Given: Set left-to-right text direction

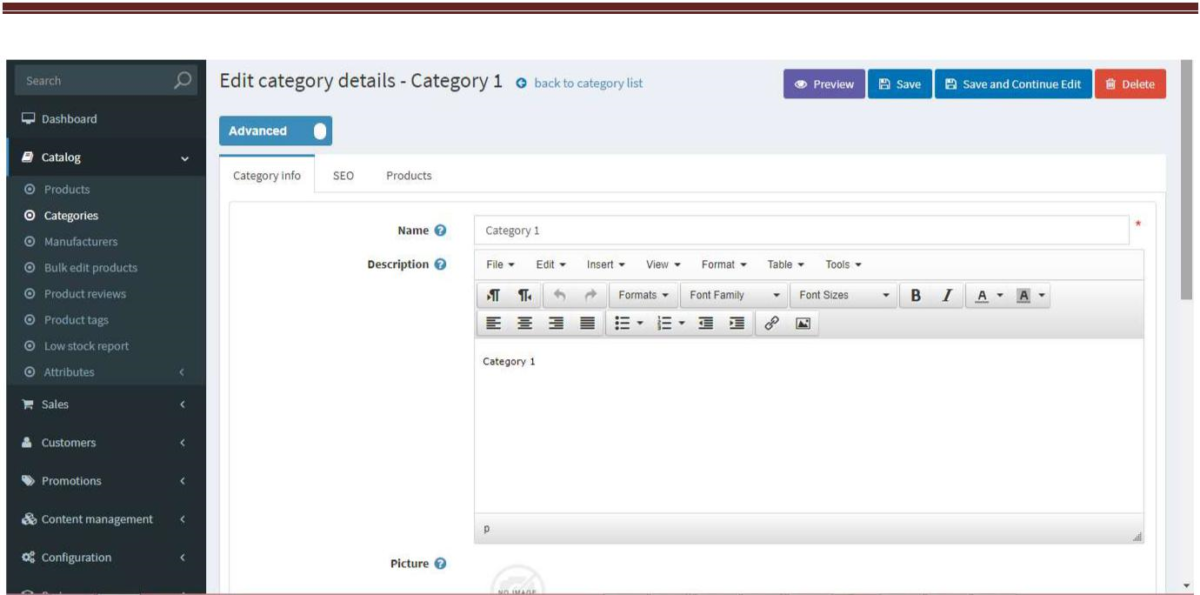Looking at the screenshot, I should click(494, 295).
